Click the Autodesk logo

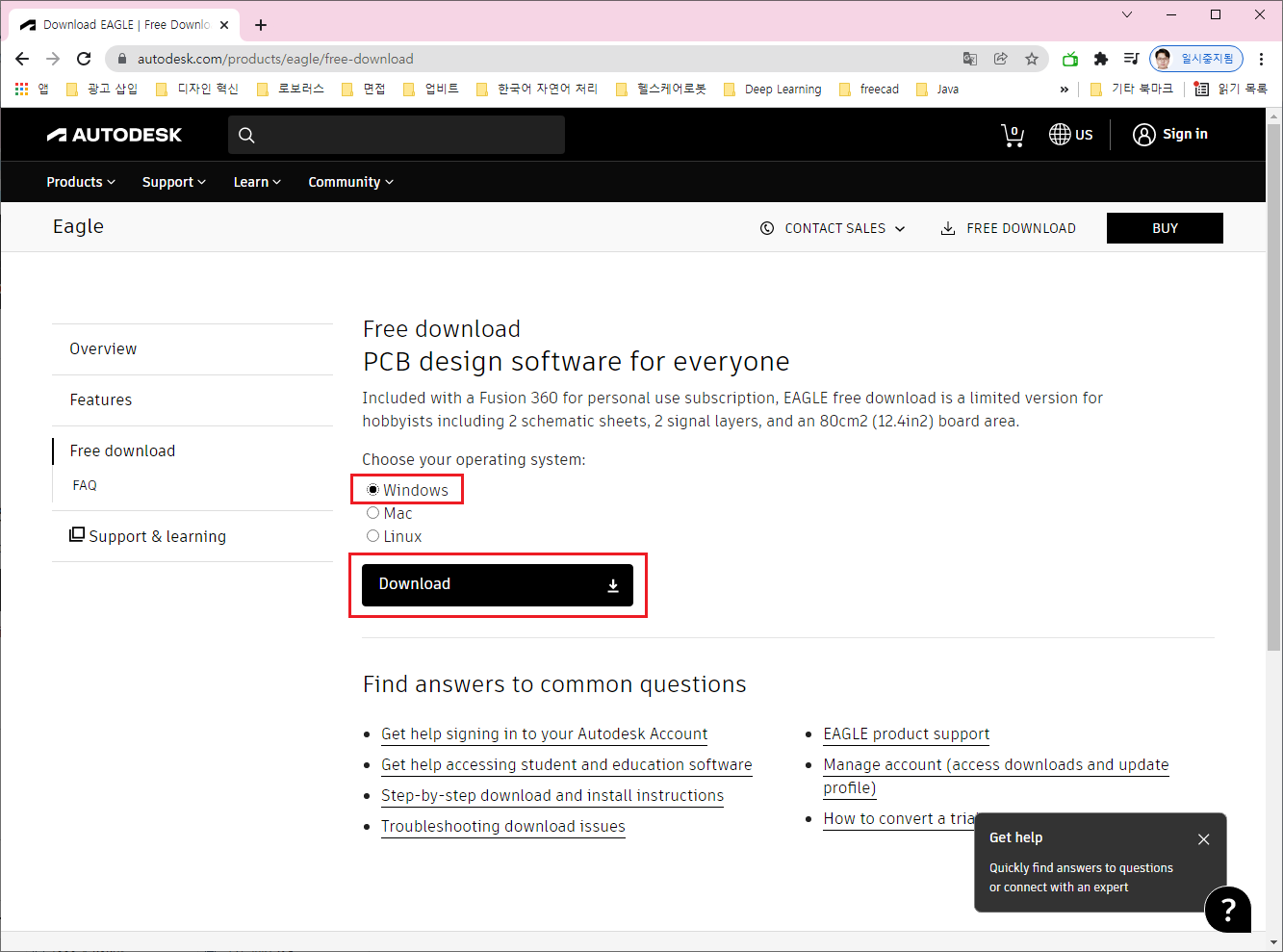click(115, 135)
